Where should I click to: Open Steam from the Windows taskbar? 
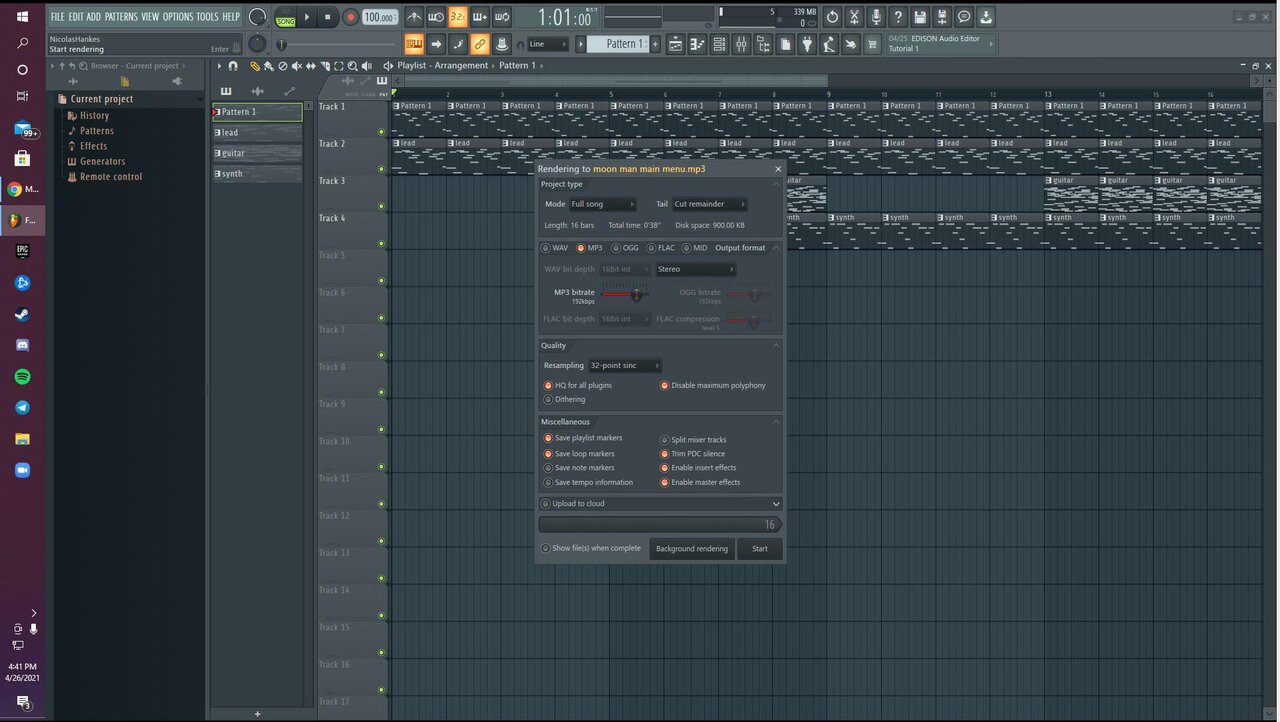point(22,315)
